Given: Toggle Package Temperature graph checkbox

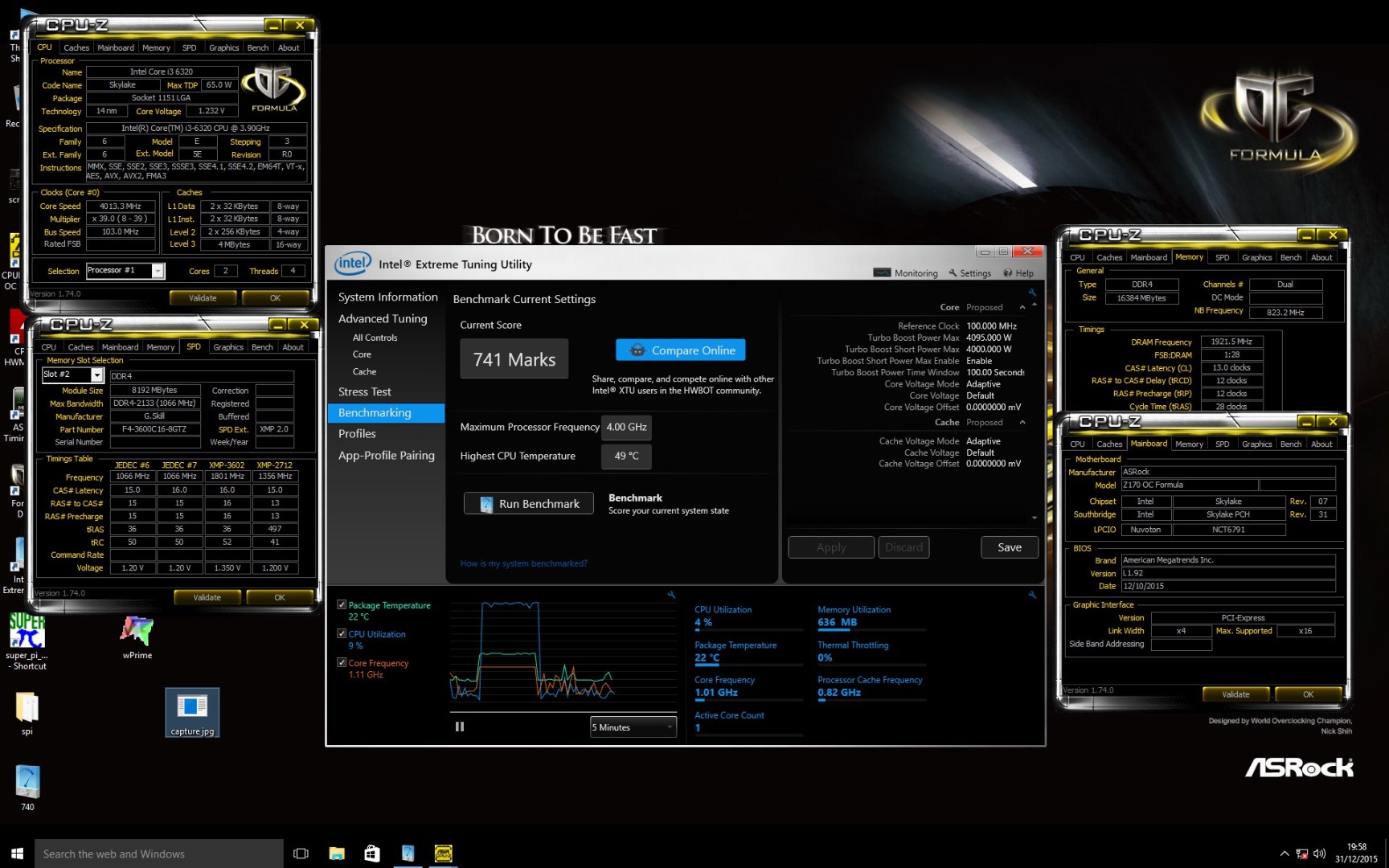Looking at the screenshot, I should pos(342,604).
